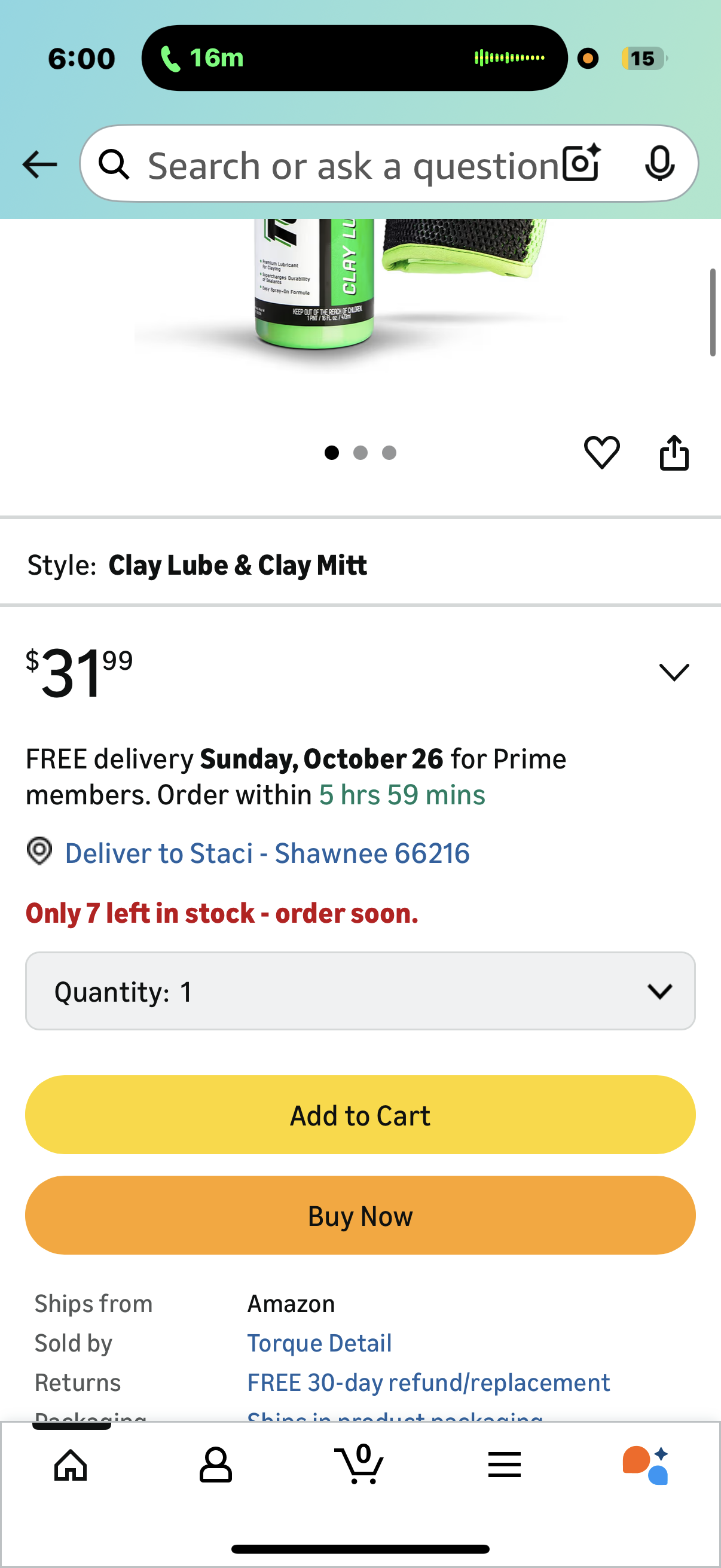The width and height of the screenshot is (721, 1568).
Task: Select the third carousel dot indicator
Action: (x=389, y=453)
